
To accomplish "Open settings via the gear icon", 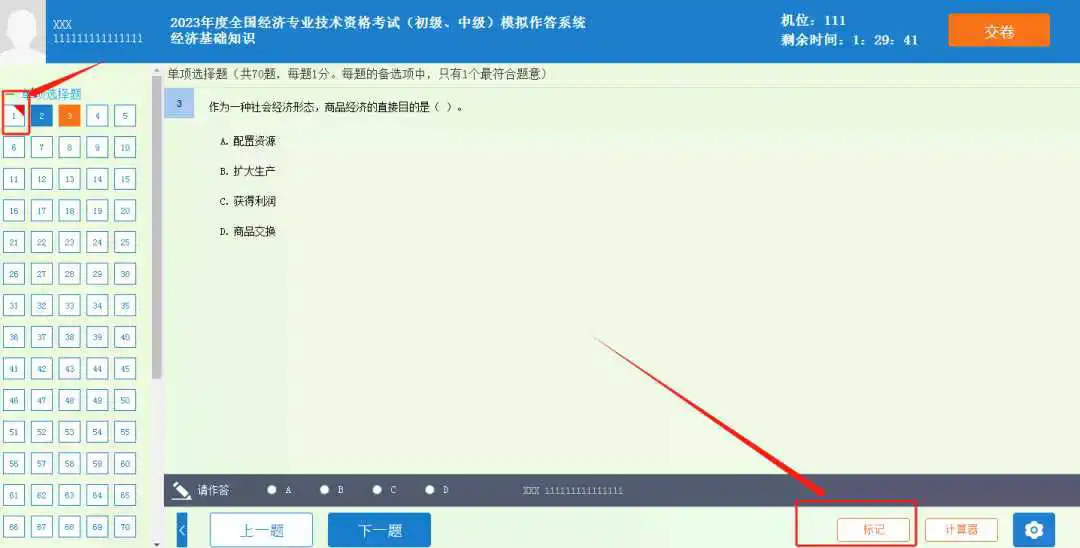I will click(x=1033, y=530).
